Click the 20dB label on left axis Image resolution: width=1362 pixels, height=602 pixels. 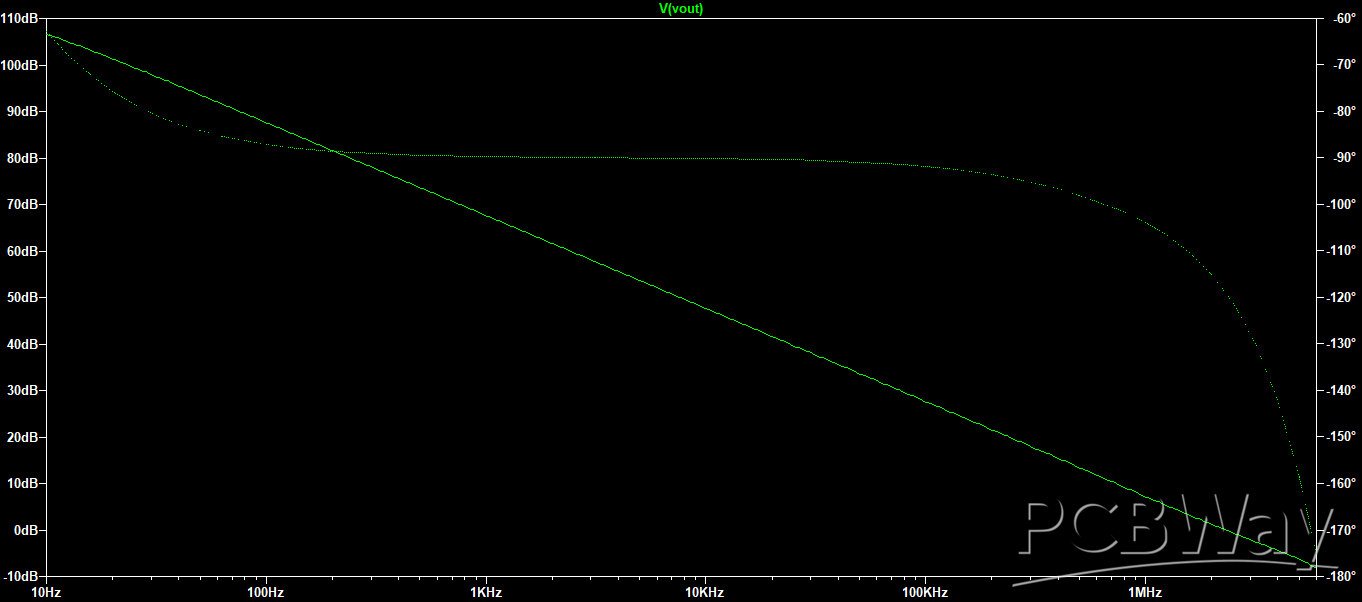point(23,437)
